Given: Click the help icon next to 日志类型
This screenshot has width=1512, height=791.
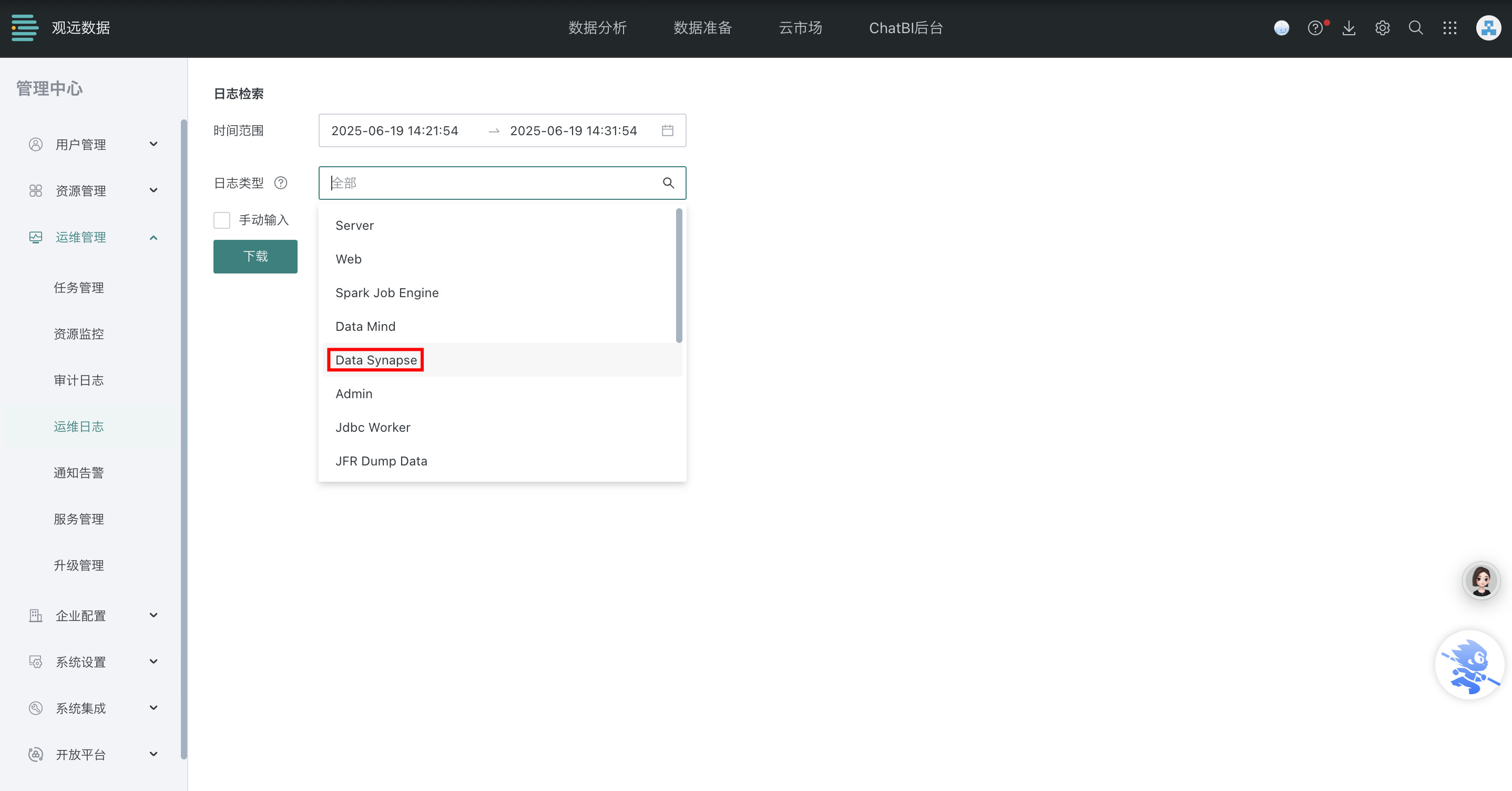Looking at the screenshot, I should [281, 182].
